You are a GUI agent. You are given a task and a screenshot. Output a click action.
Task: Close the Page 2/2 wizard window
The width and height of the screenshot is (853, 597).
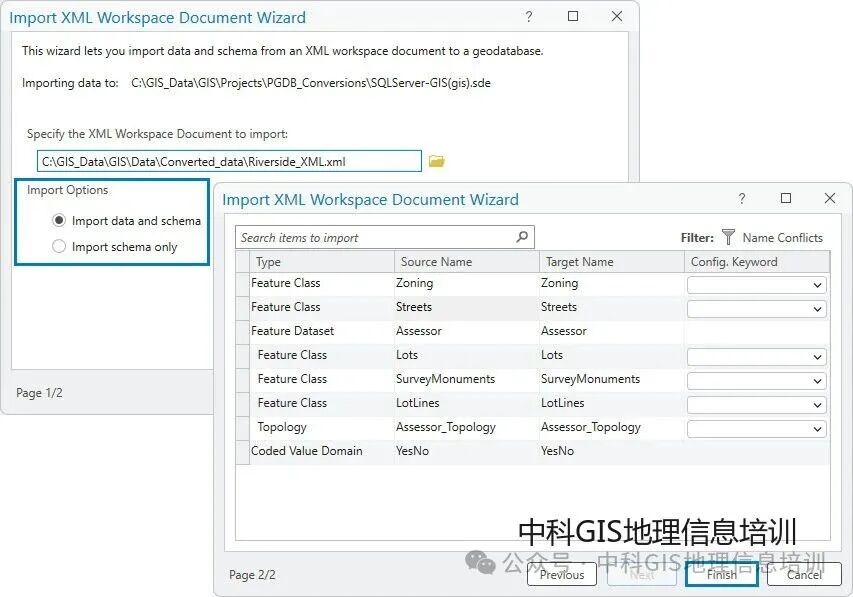point(830,198)
